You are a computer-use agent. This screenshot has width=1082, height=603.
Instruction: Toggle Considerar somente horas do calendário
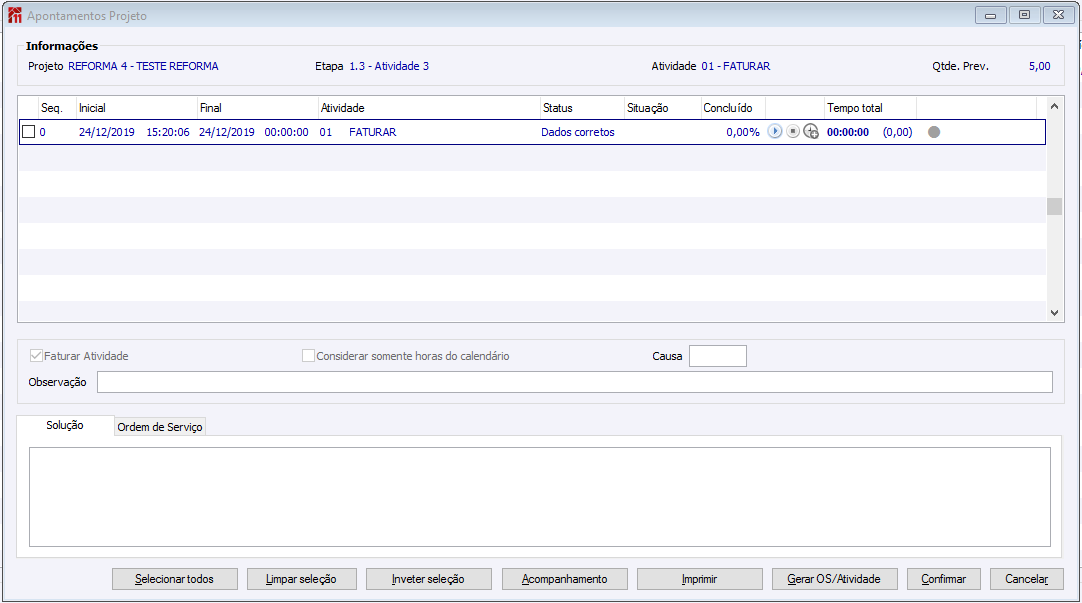point(308,356)
